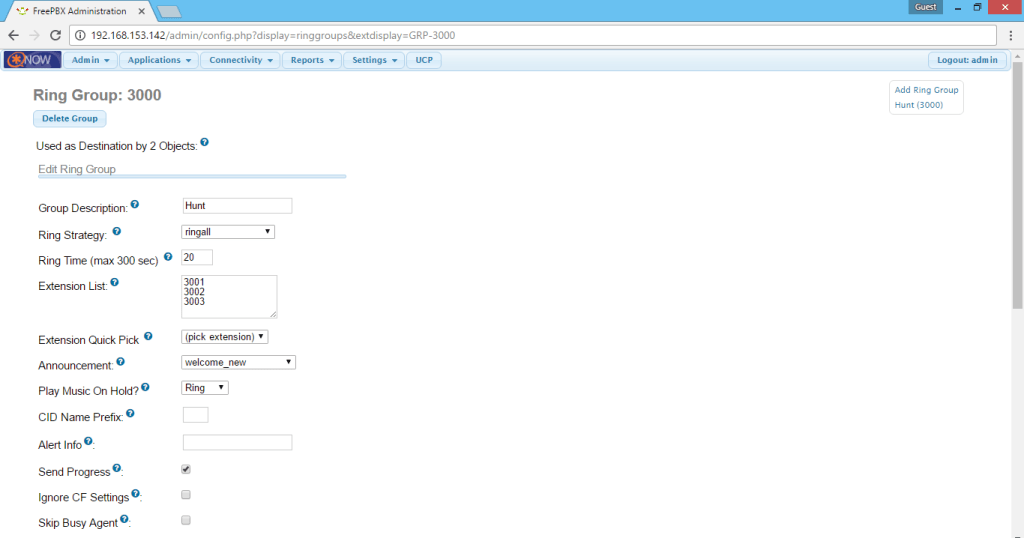Enable the Ignore CF Settings checkbox
The height and width of the screenshot is (538, 1024).
click(x=186, y=495)
